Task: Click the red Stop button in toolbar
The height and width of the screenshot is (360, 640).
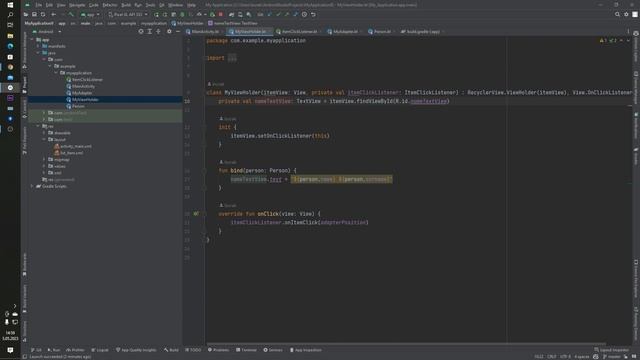Action: pos(221,14)
